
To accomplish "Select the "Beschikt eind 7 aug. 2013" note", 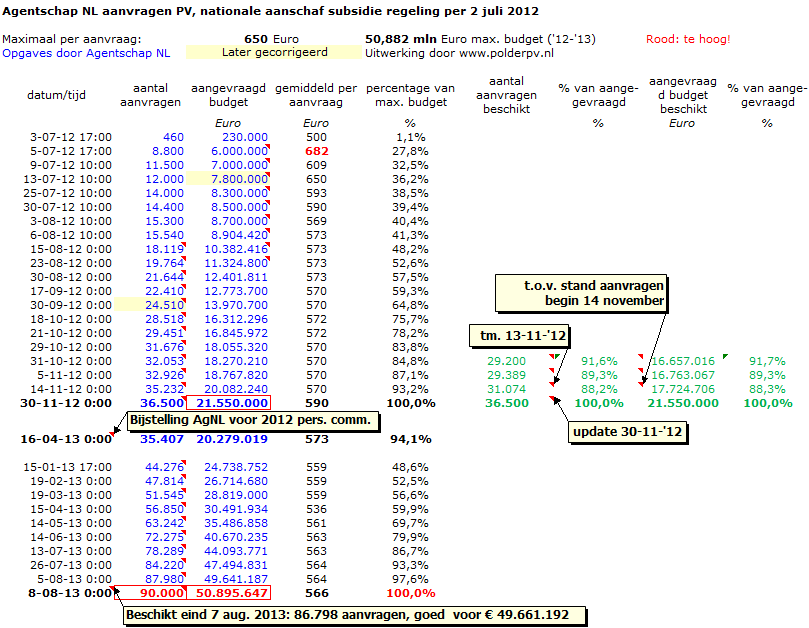I will pyautogui.click(x=346, y=614).
